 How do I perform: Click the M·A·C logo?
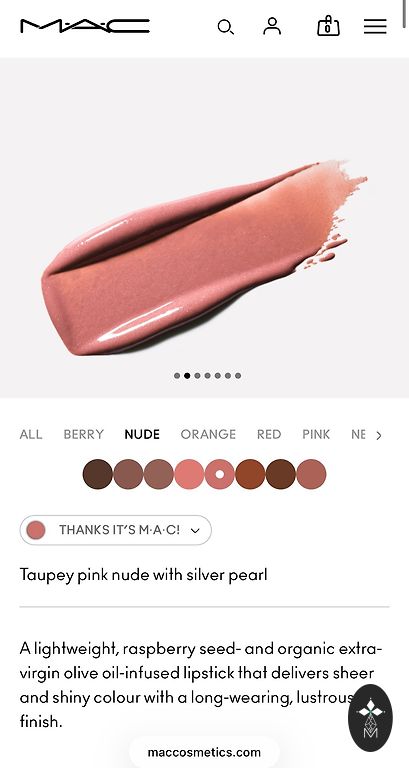click(x=85, y=26)
